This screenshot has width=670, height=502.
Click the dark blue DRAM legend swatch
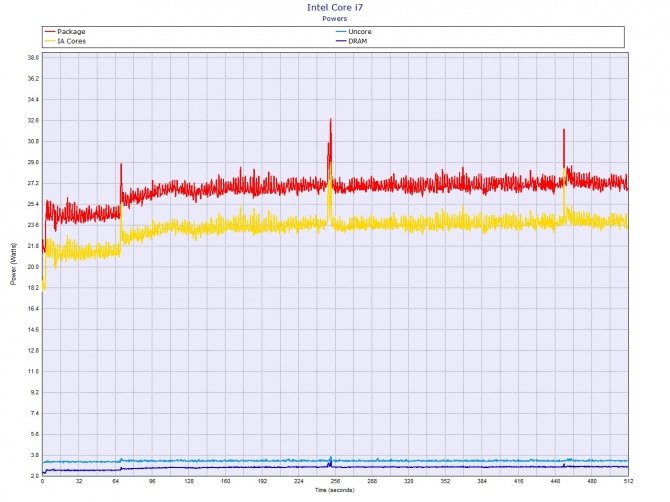[x=341, y=41]
